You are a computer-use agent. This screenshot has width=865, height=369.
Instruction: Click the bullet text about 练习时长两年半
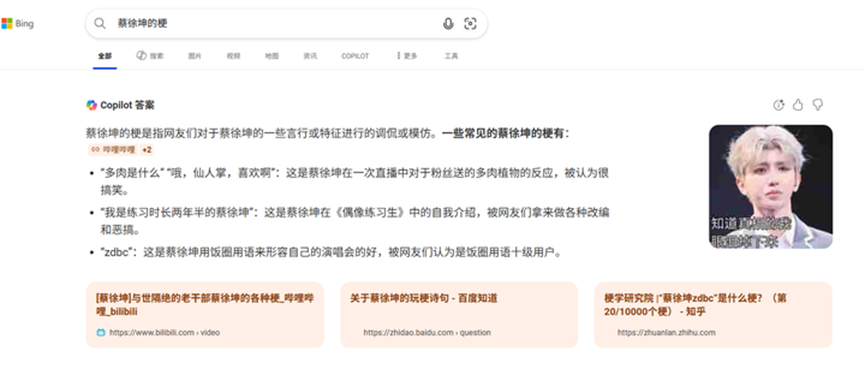click(x=354, y=221)
